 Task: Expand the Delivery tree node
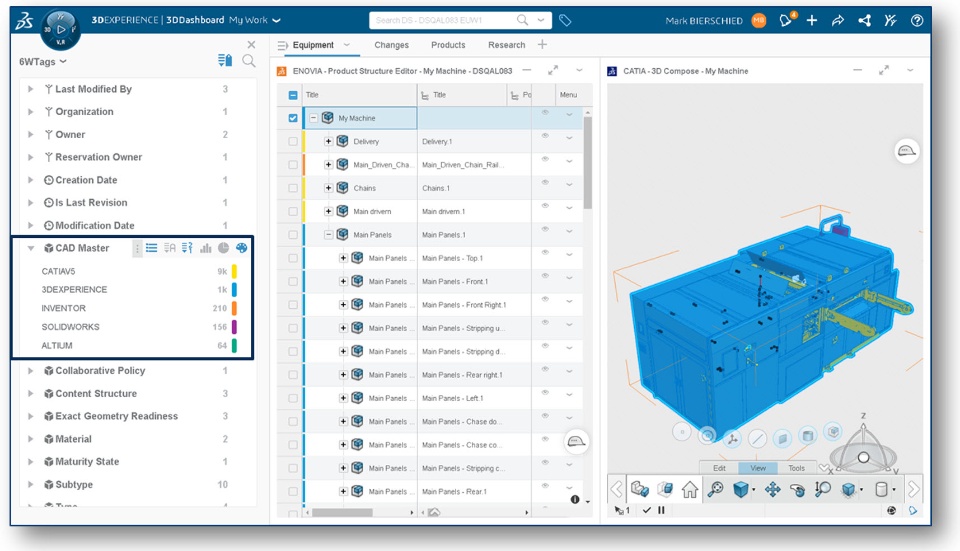[x=328, y=141]
